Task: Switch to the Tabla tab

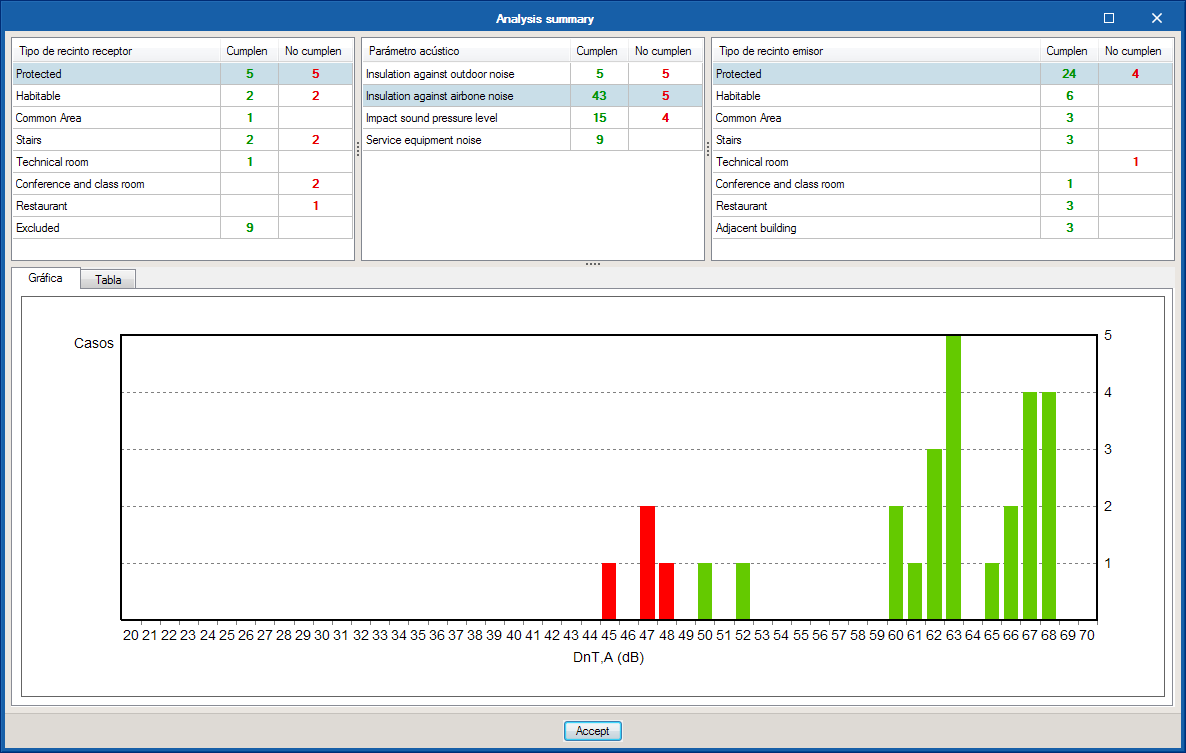Action: coord(108,280)
